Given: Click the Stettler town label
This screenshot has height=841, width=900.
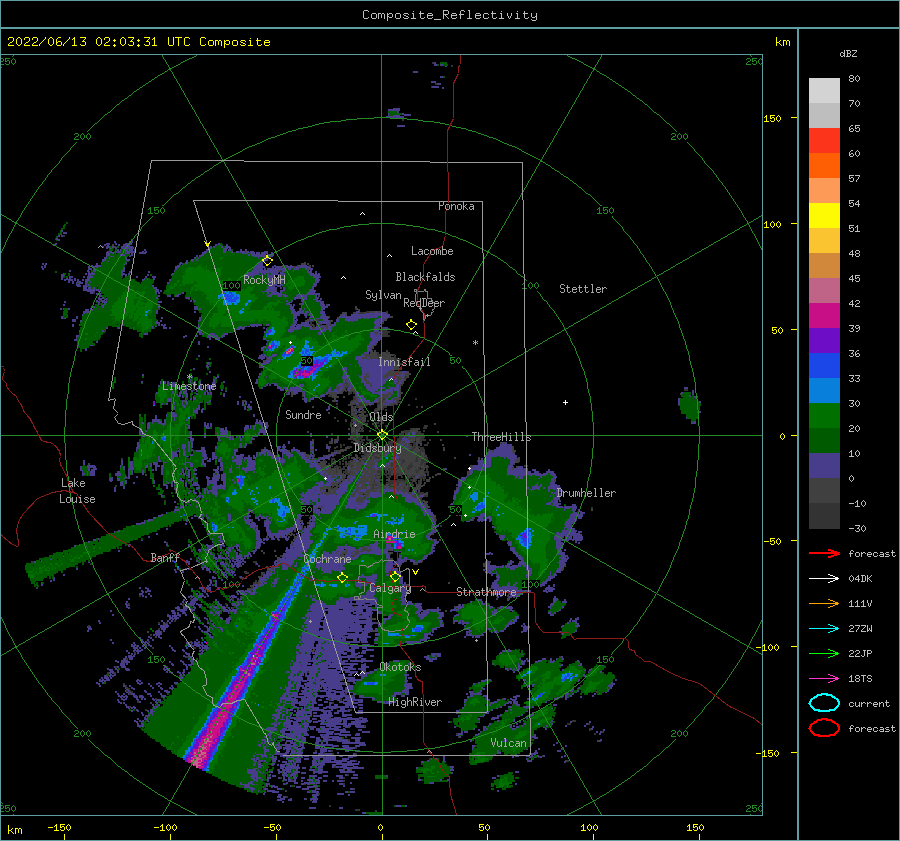Looking at the screenshot, I should (583, 289).
